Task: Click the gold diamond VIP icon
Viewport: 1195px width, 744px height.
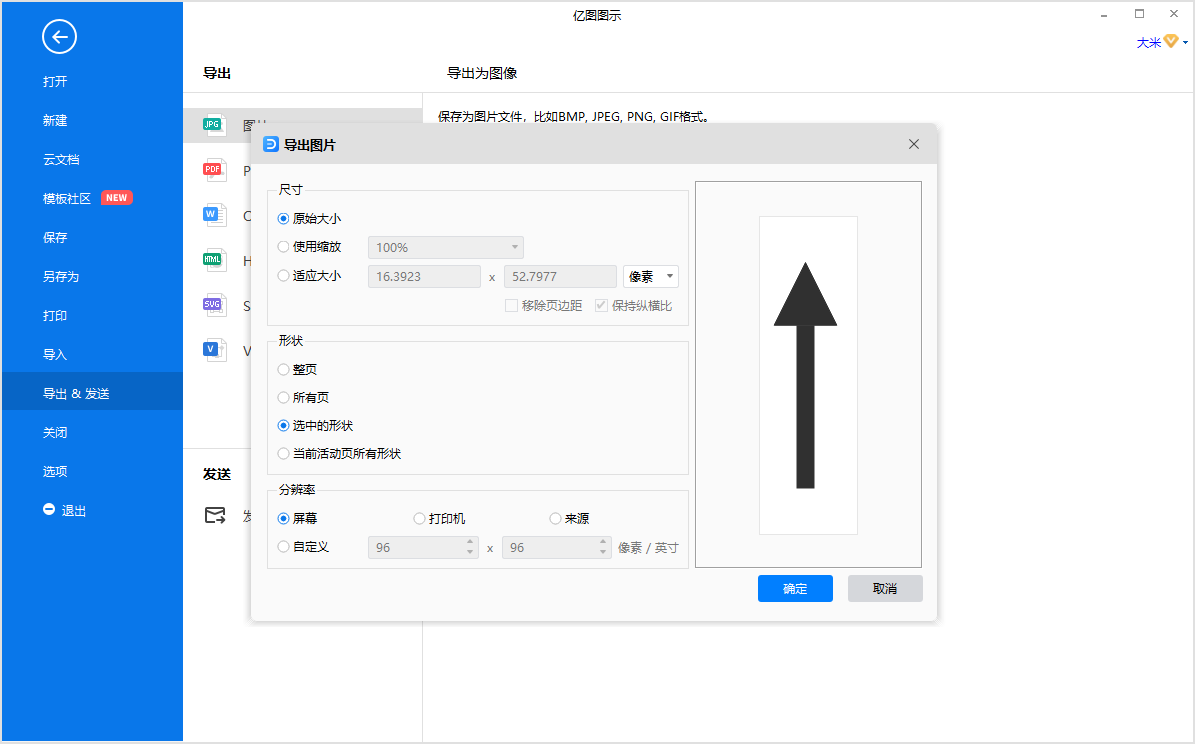Action: coord(1171,41)
